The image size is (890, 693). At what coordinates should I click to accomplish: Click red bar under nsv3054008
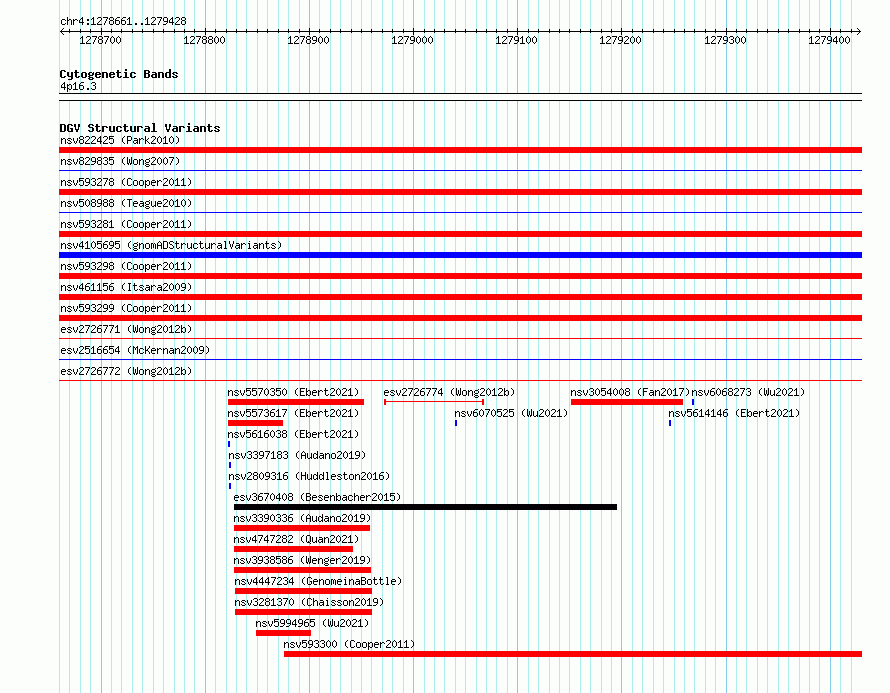[627, 402]
